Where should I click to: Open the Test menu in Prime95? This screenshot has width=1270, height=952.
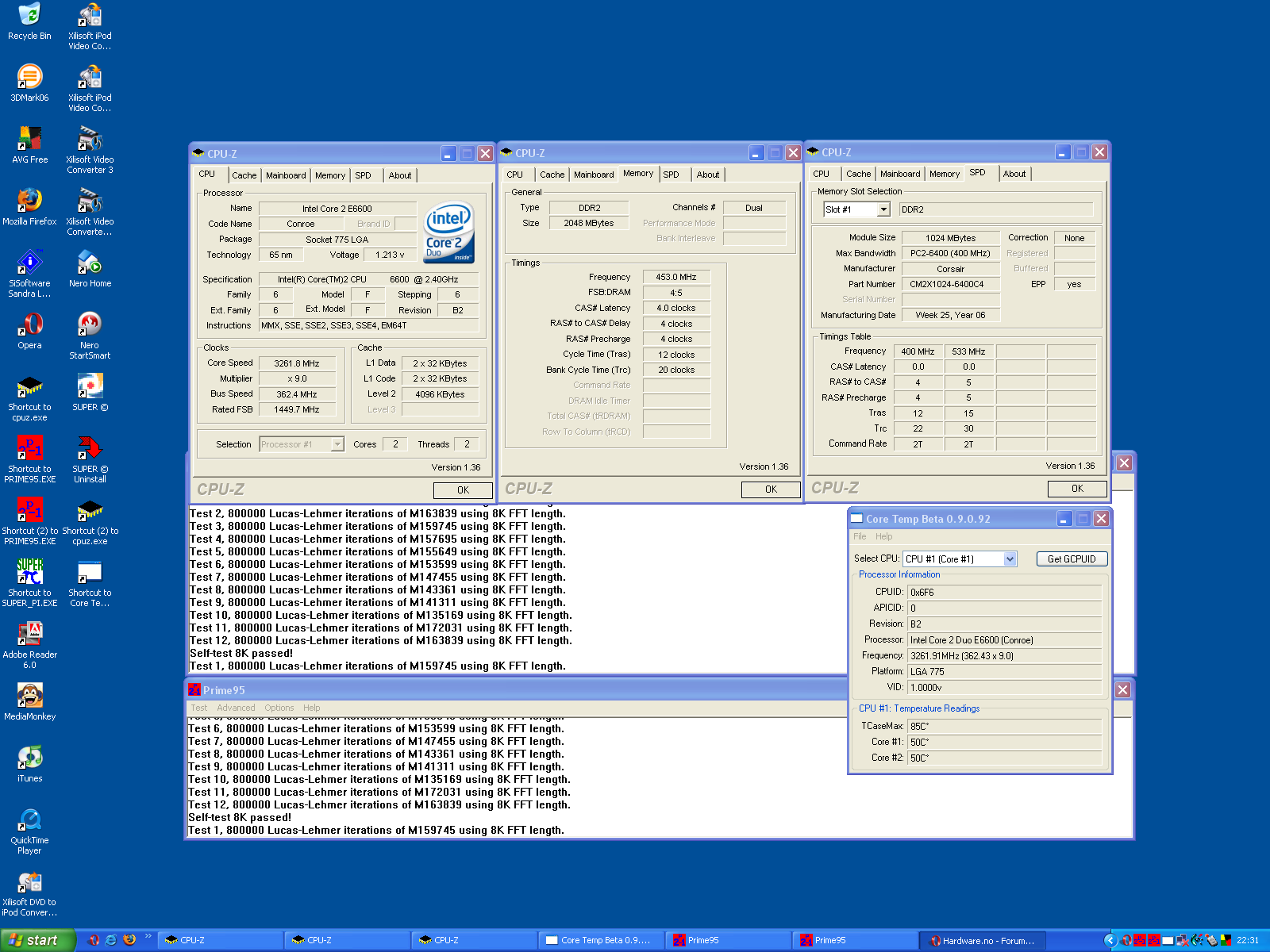[x=198, y=708]
